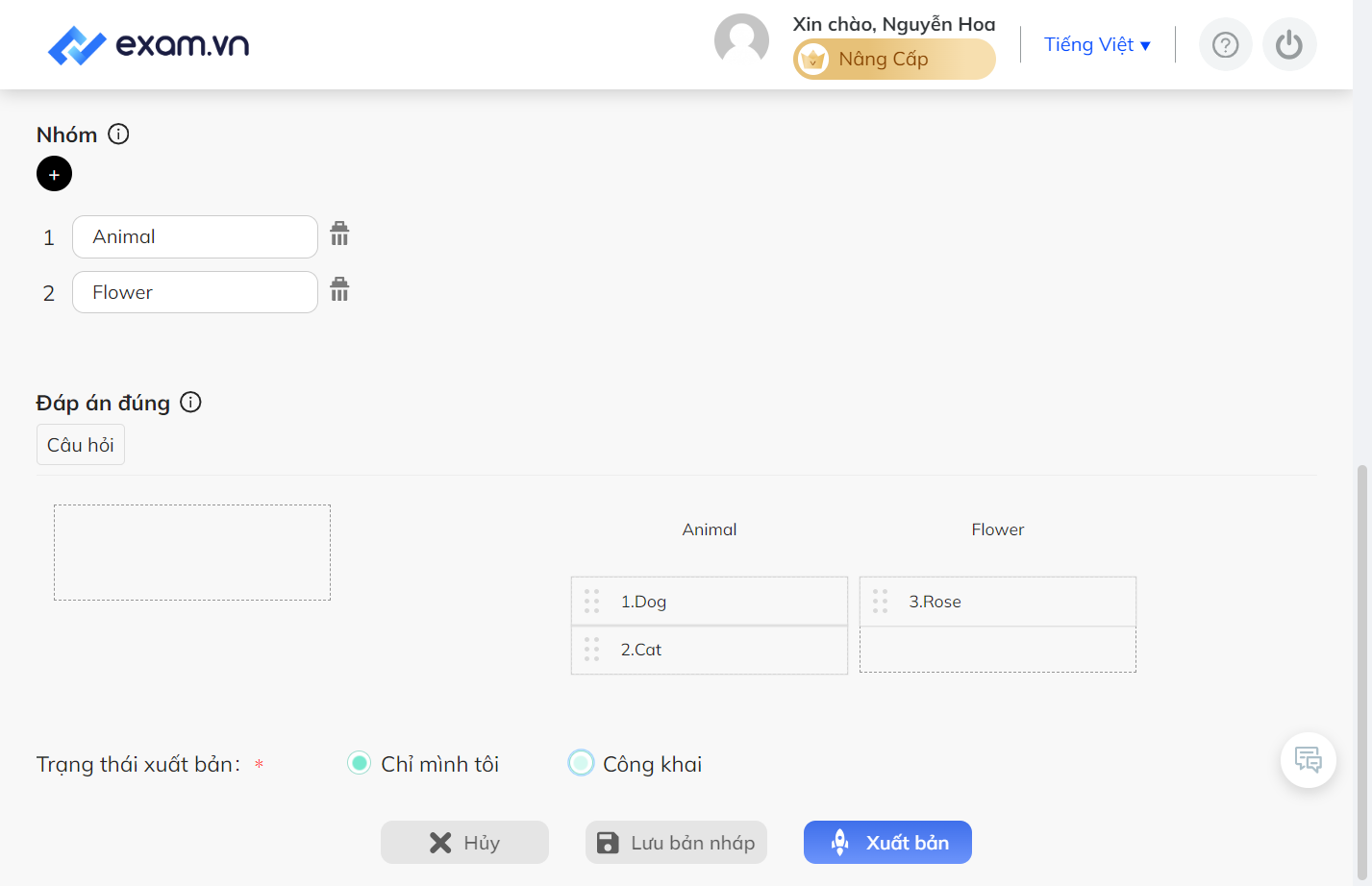Click the Hủy cancel button

coord(464,842)
